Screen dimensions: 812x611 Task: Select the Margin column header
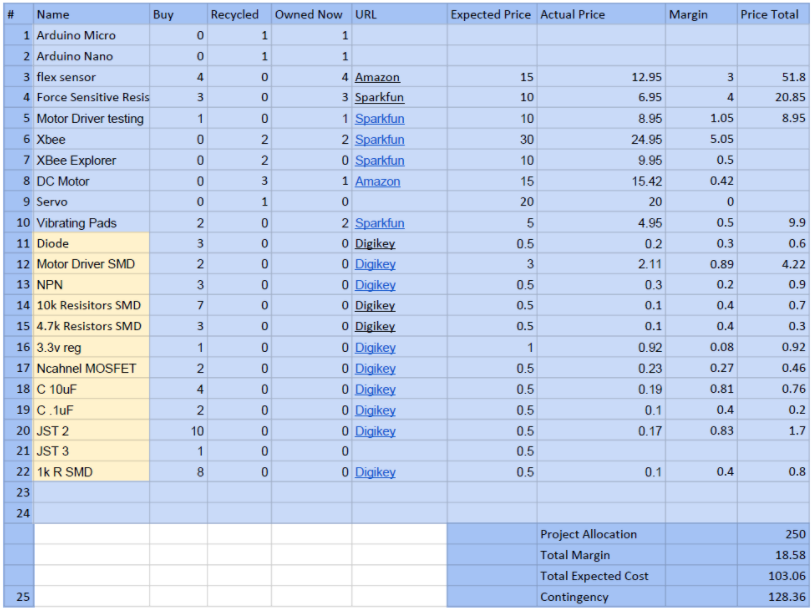click(x=701, y=14)
